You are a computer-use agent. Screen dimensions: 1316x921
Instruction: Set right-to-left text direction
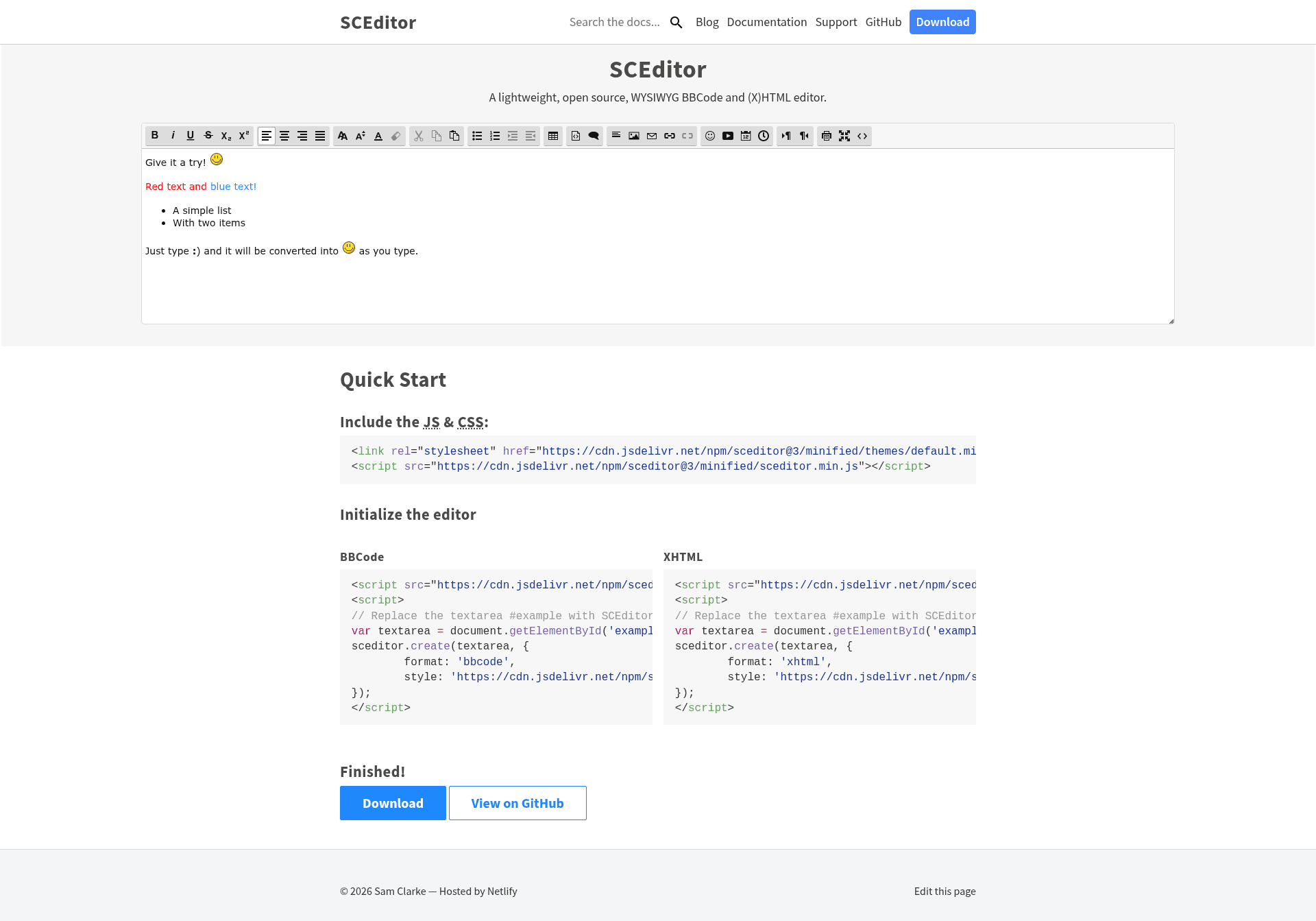click(x=804, y=136)
